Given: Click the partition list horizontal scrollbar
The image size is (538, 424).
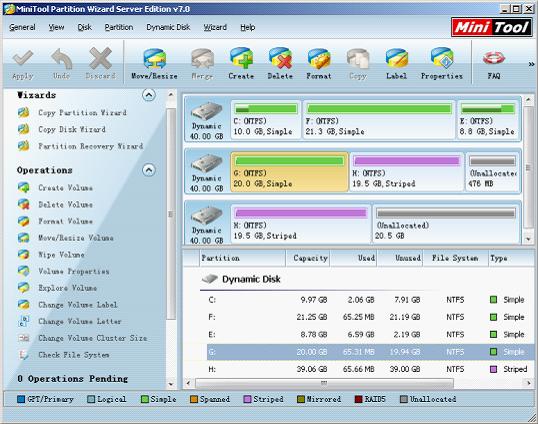Looking at the screenshot, I should click(324, 383).
